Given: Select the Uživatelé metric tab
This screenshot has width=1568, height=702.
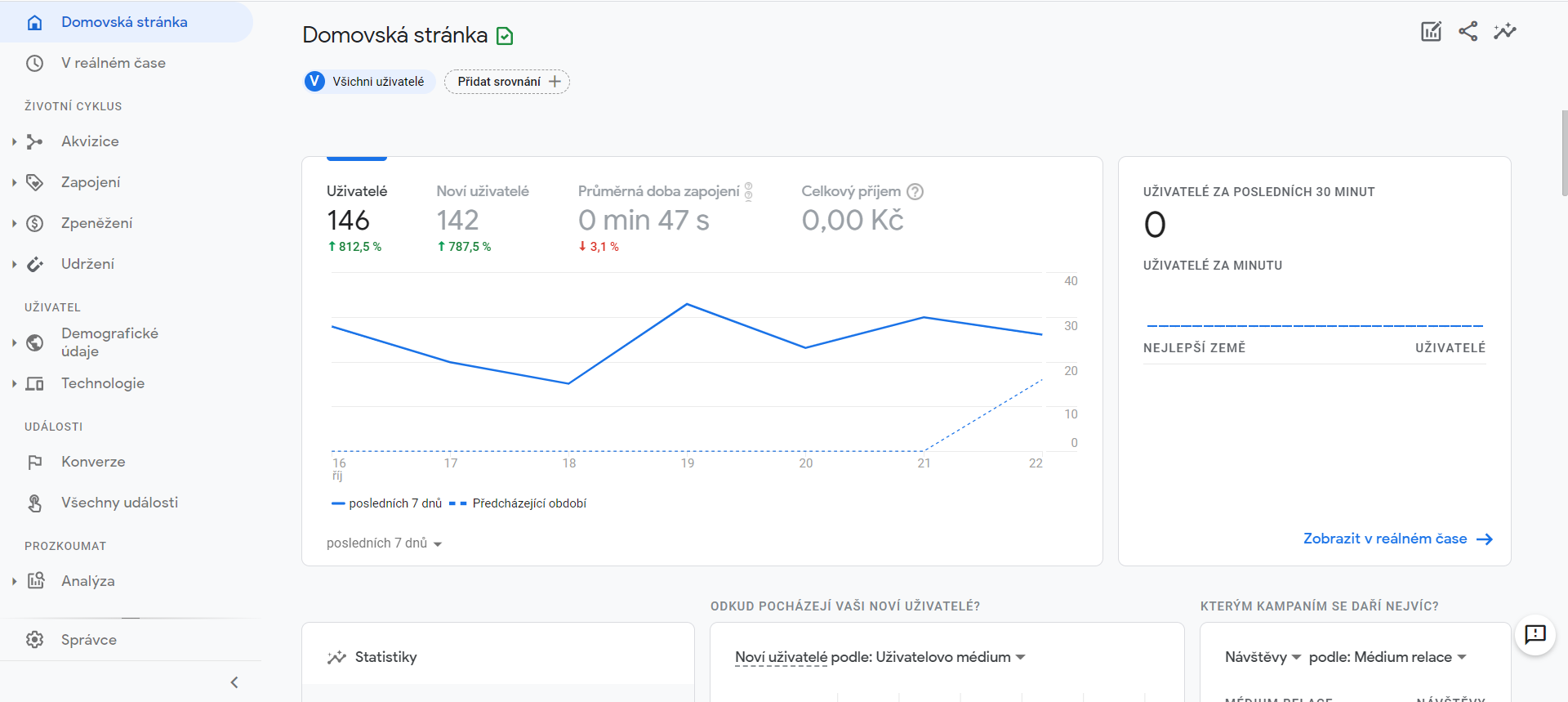Looking at the screenshot, I should [x=357, y=219].
